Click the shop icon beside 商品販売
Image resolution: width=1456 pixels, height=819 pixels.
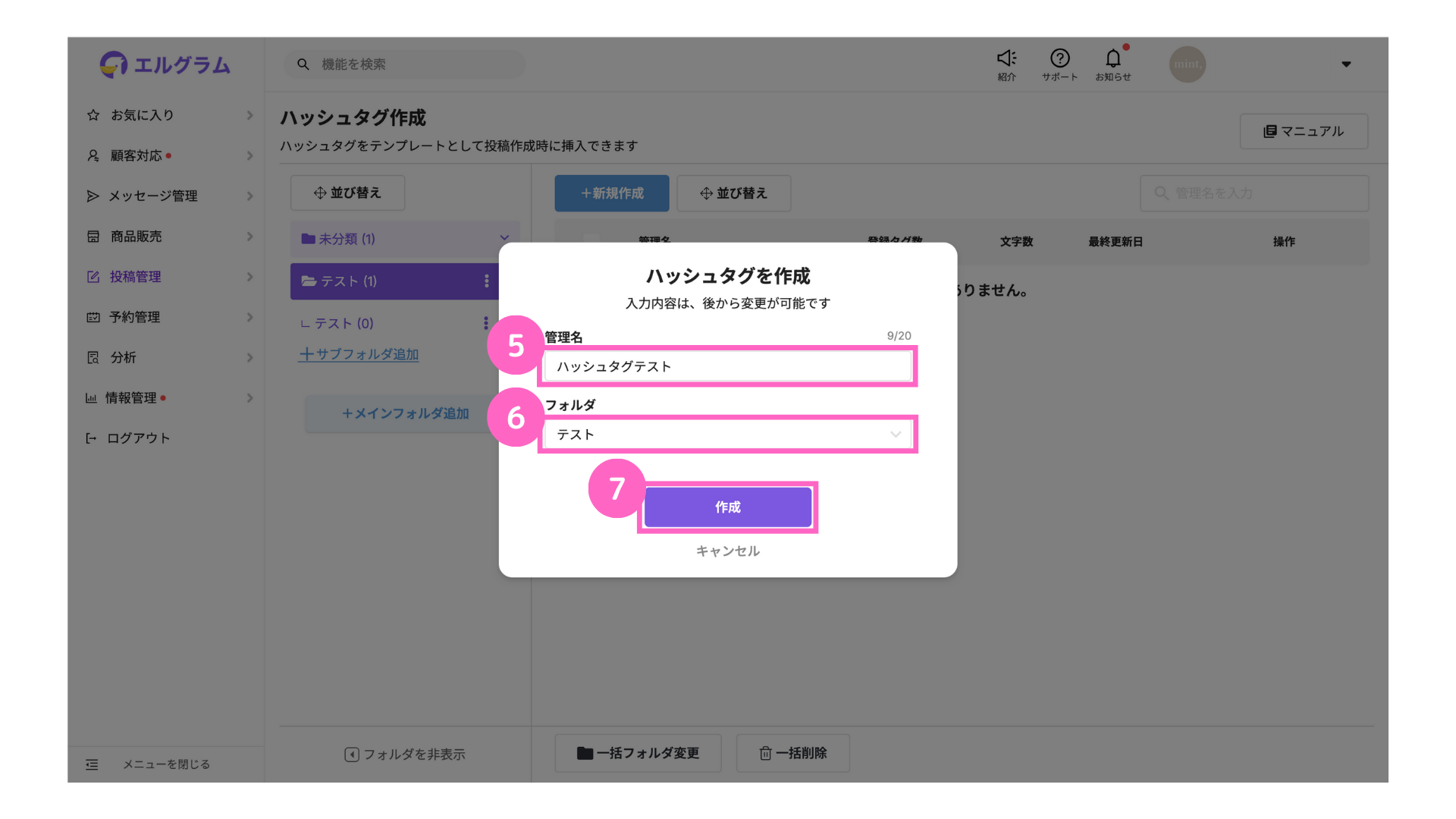(93, 237)
